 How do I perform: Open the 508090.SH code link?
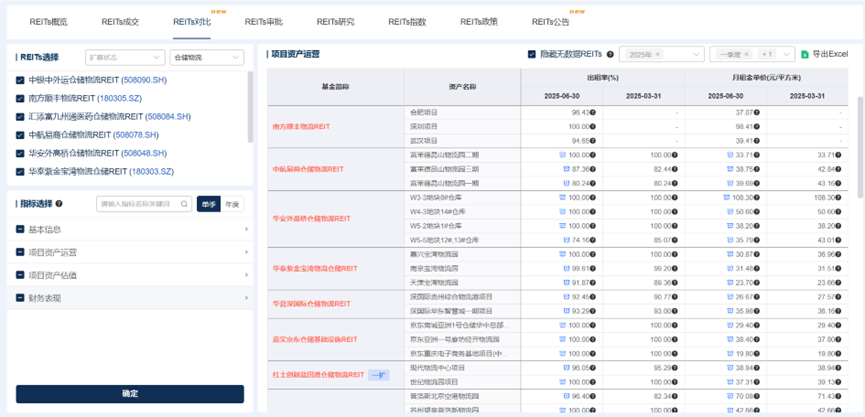[x=144, y=81]
